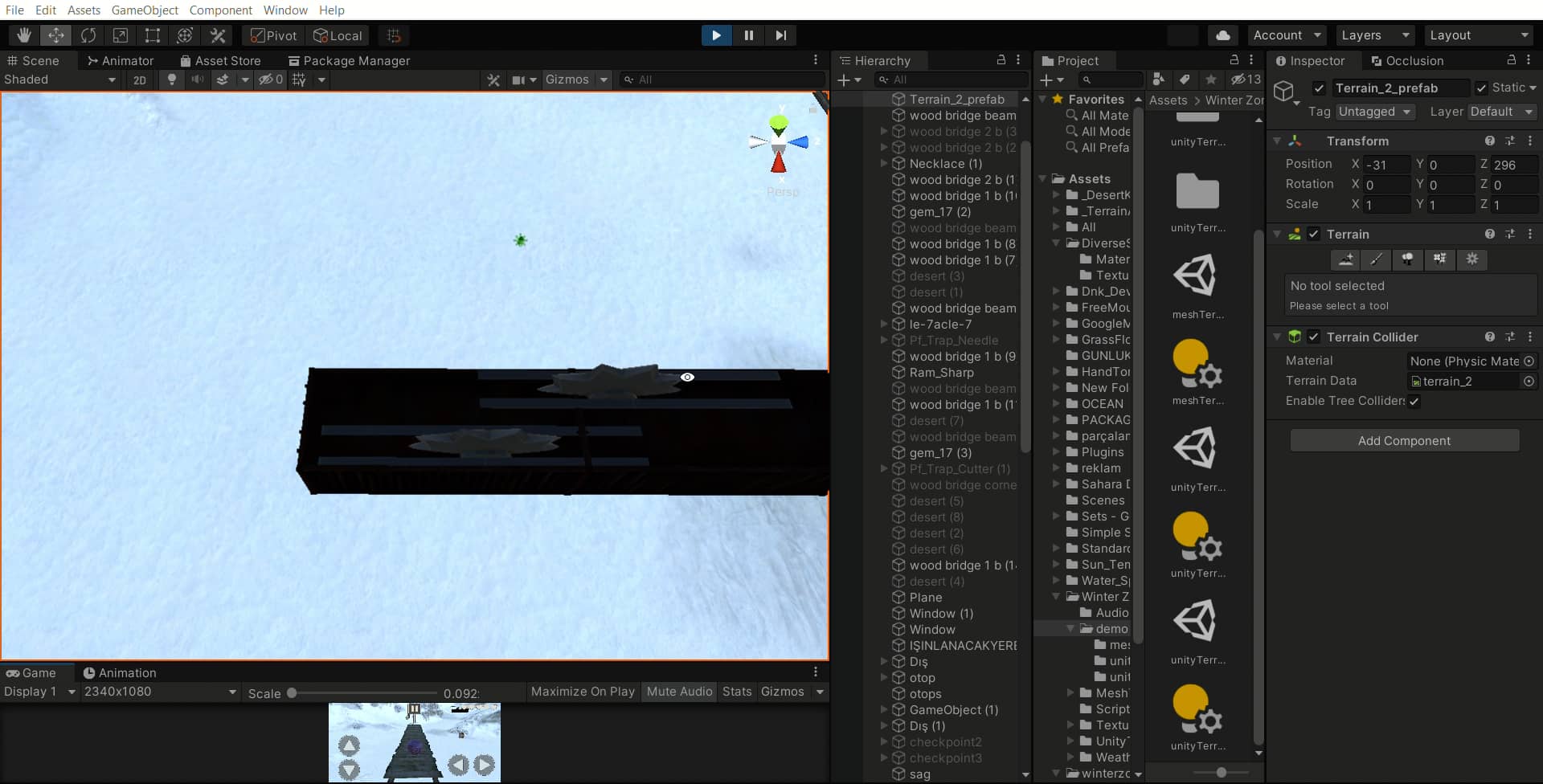Click the scene orientation gizmo
Screen dimensions: 1543x784
click(x=779, y=144)
